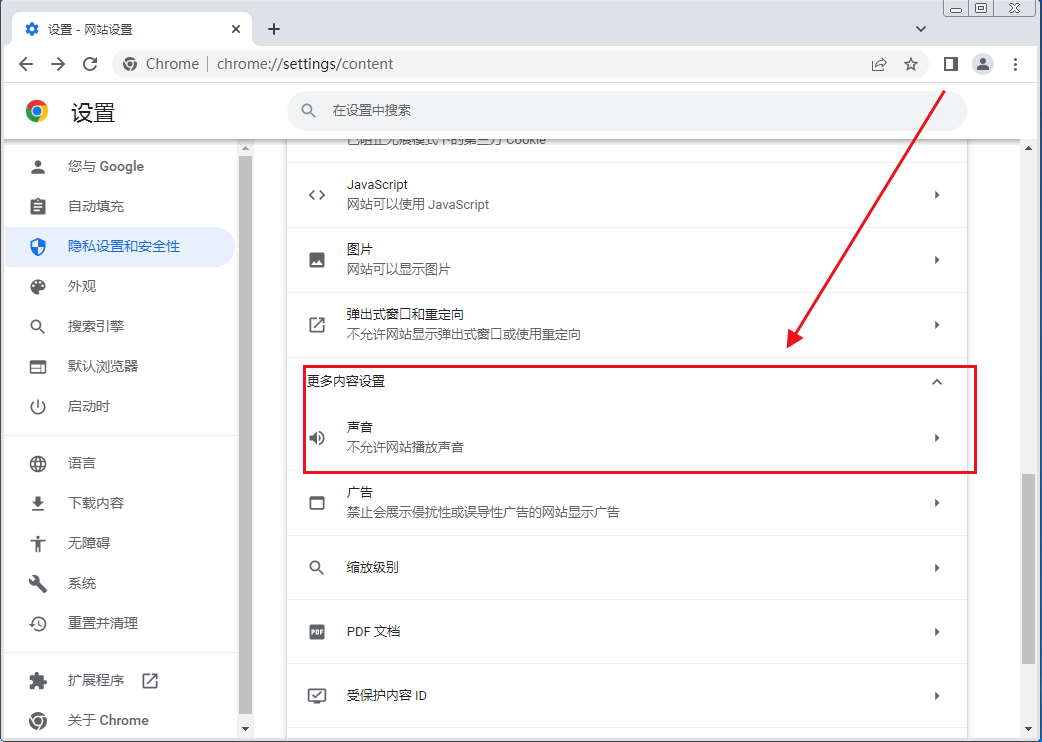This screenshot has width=1042, height=742.
Task: Minimize the Chrome window
Action: point(956,9)
